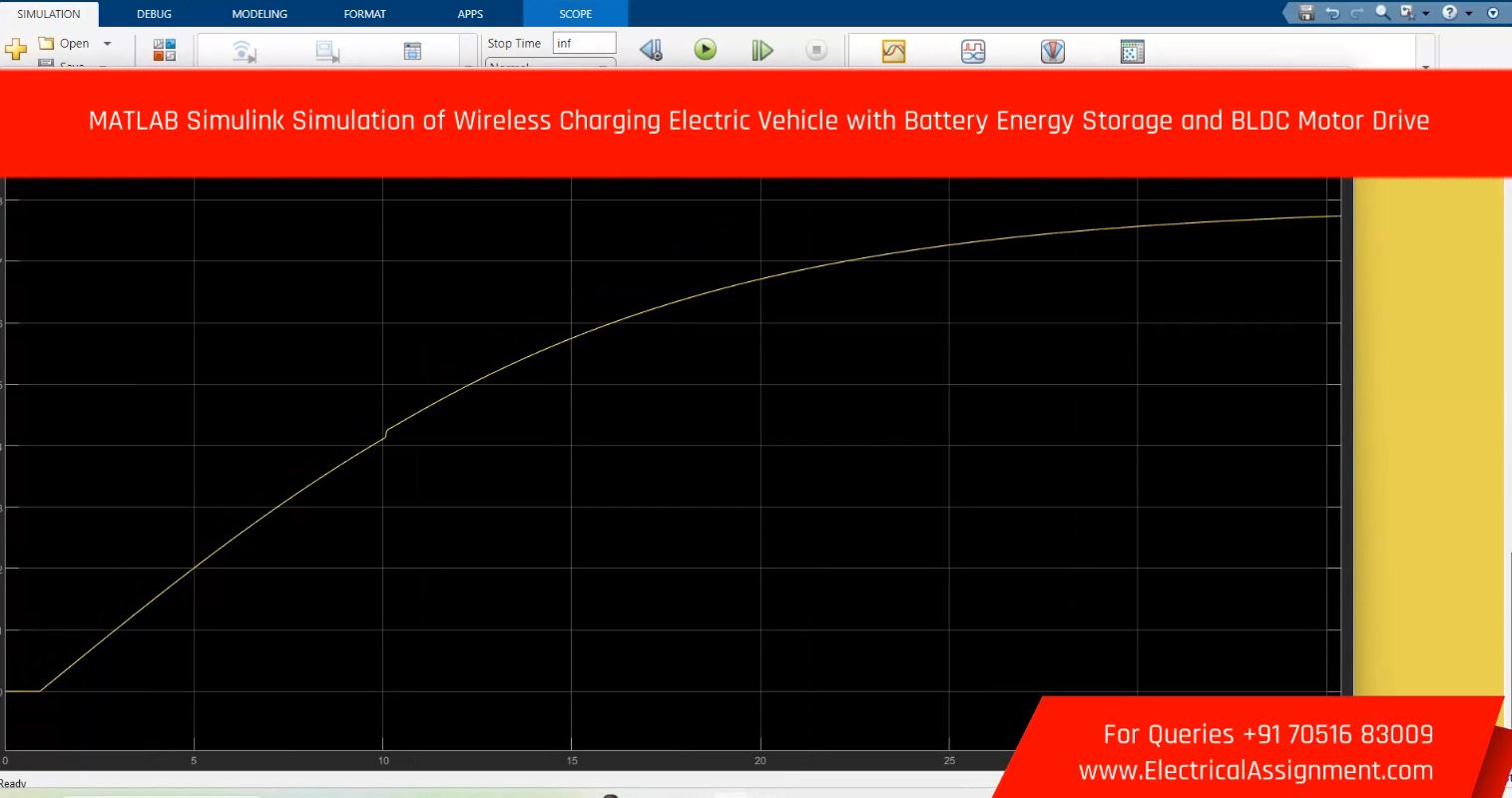Click the Library Browser icon
The height and width of the screenshot is (798, 1512).
[165, 50]
